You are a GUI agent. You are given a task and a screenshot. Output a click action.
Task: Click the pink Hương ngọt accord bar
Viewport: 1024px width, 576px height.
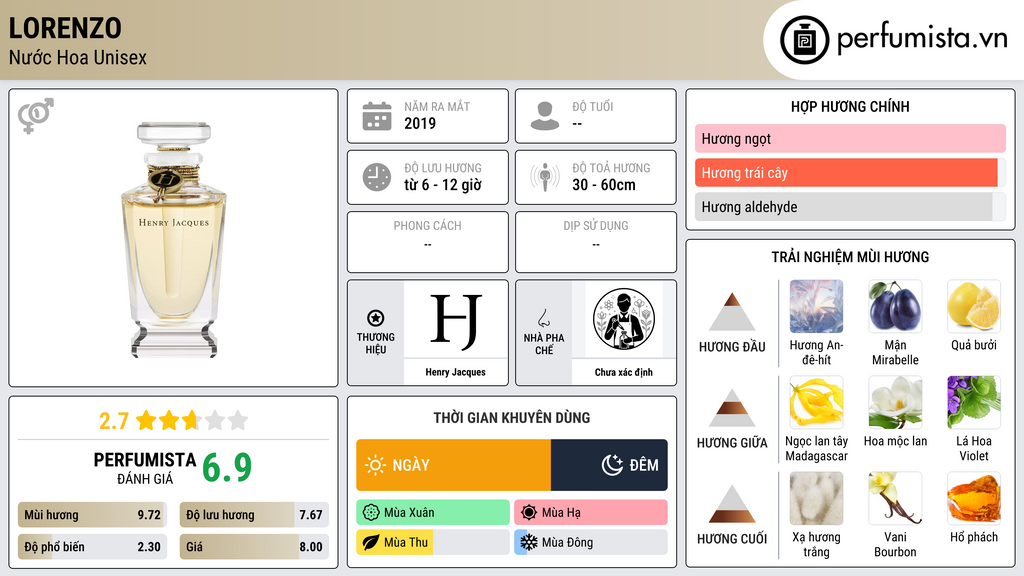[850, 138]
